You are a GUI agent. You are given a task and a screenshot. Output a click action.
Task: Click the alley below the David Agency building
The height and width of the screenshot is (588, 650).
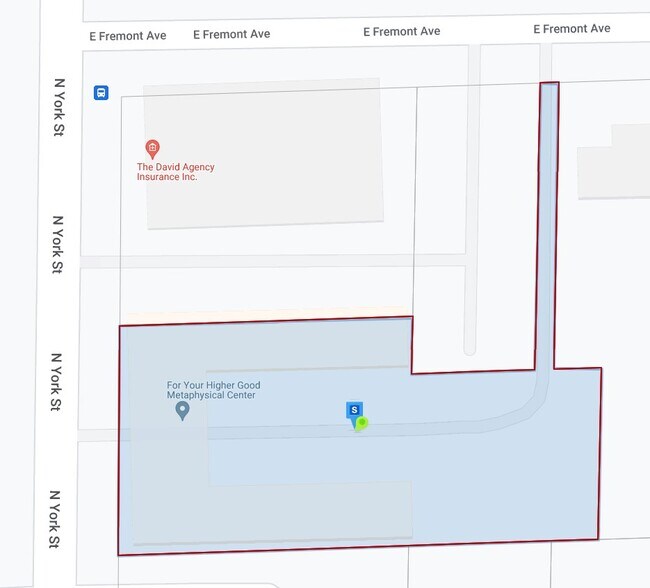click(270, 260)
